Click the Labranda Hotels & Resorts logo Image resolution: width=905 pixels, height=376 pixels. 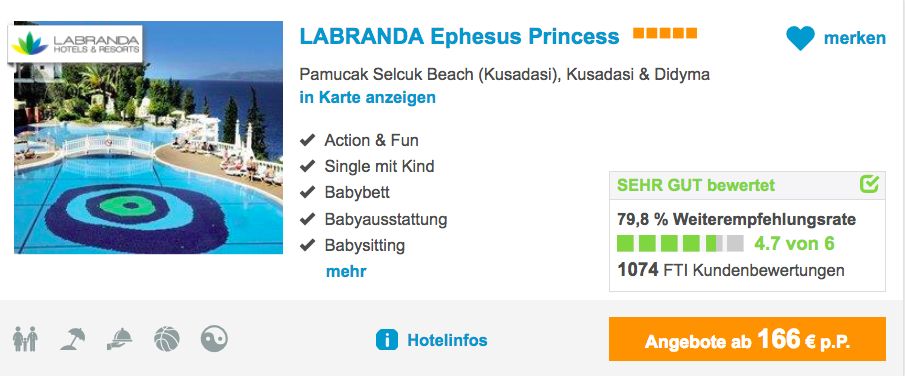pyautogui.click(x=75, y=44)
